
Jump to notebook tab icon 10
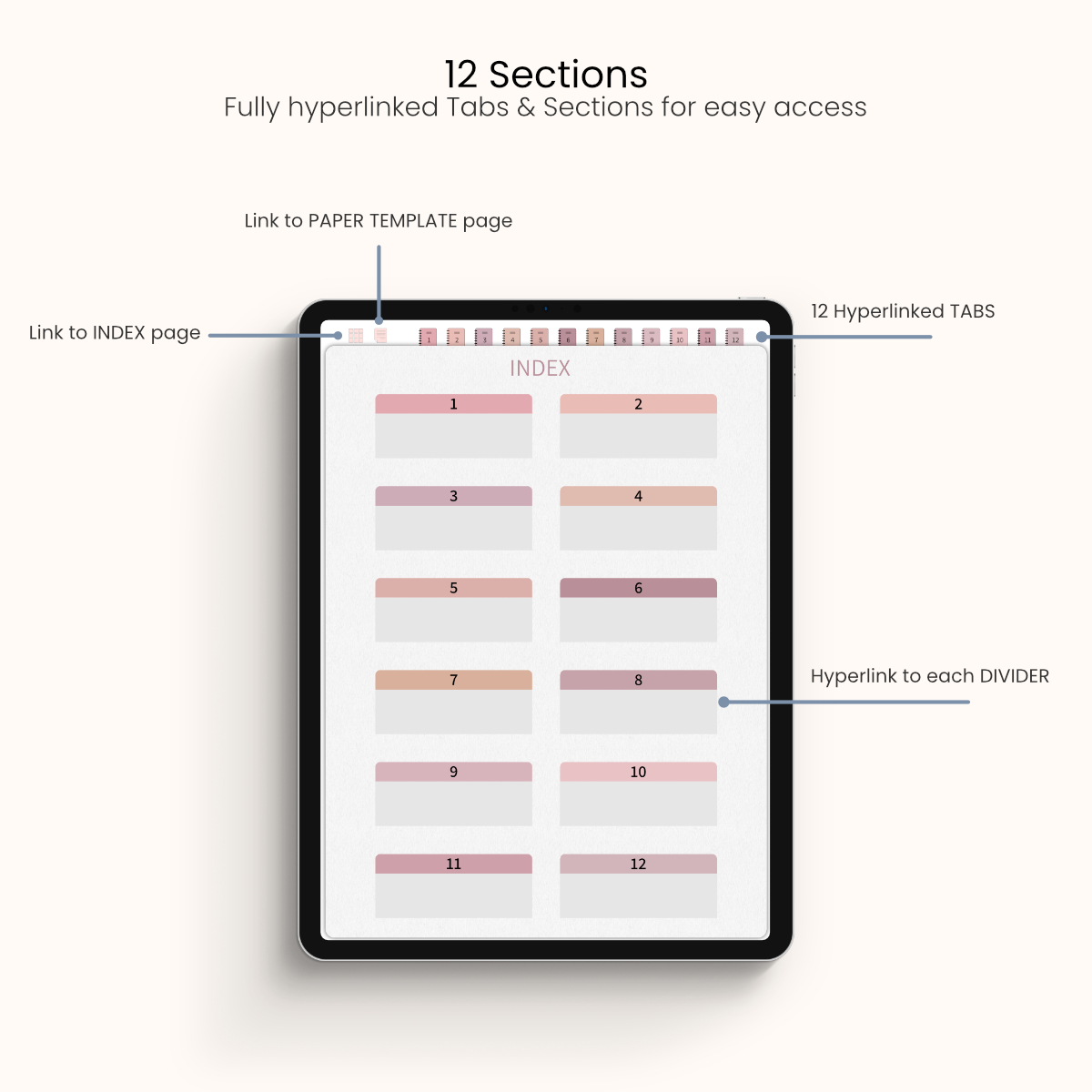pos(679,337)
